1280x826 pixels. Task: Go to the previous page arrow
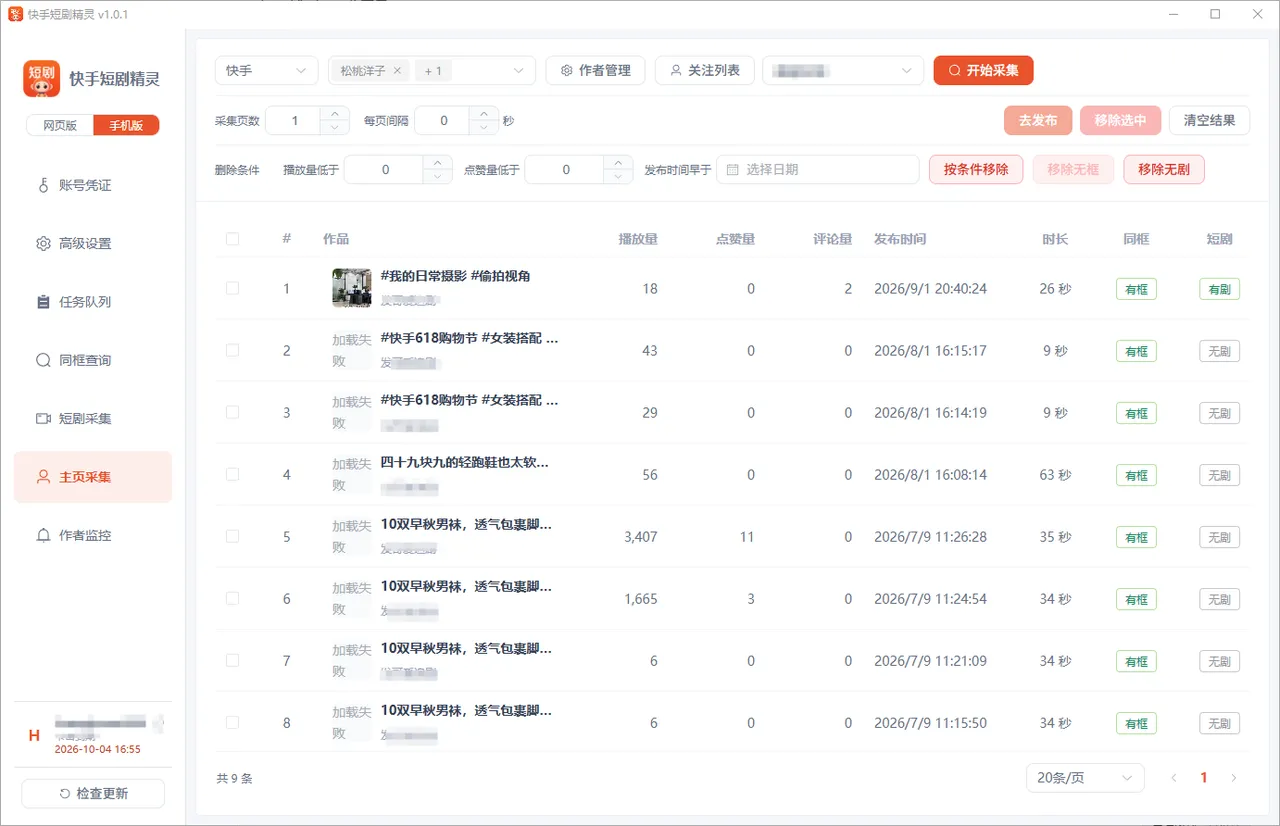[x=1174, y=778]
